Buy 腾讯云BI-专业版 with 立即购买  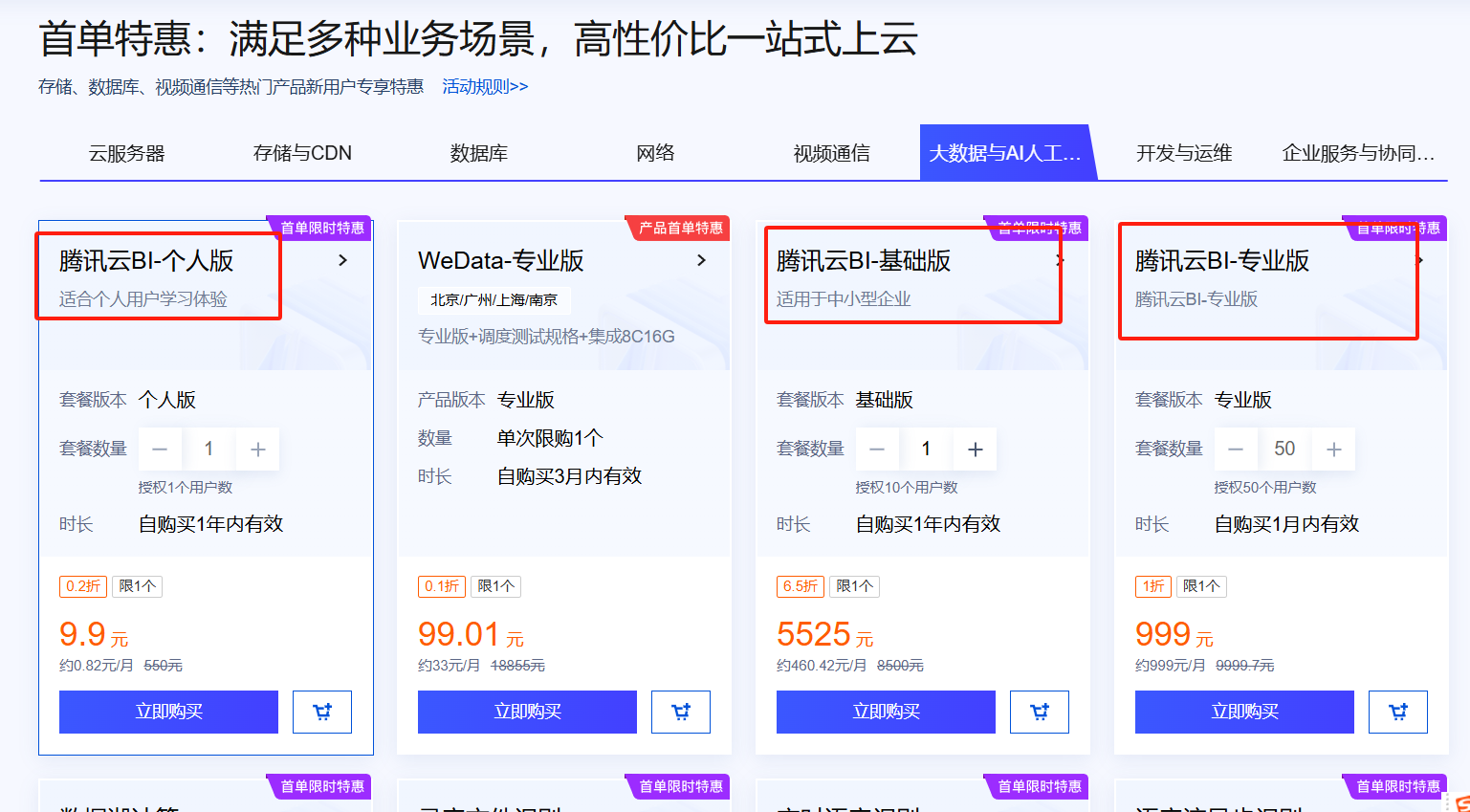1244,712
